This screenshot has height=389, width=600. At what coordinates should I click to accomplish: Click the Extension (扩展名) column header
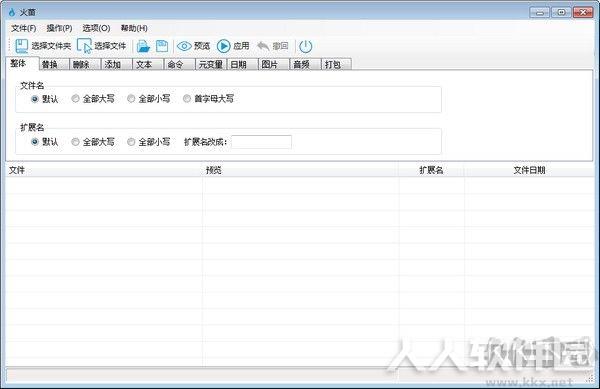pyautogui.click(x=432, y=170)
